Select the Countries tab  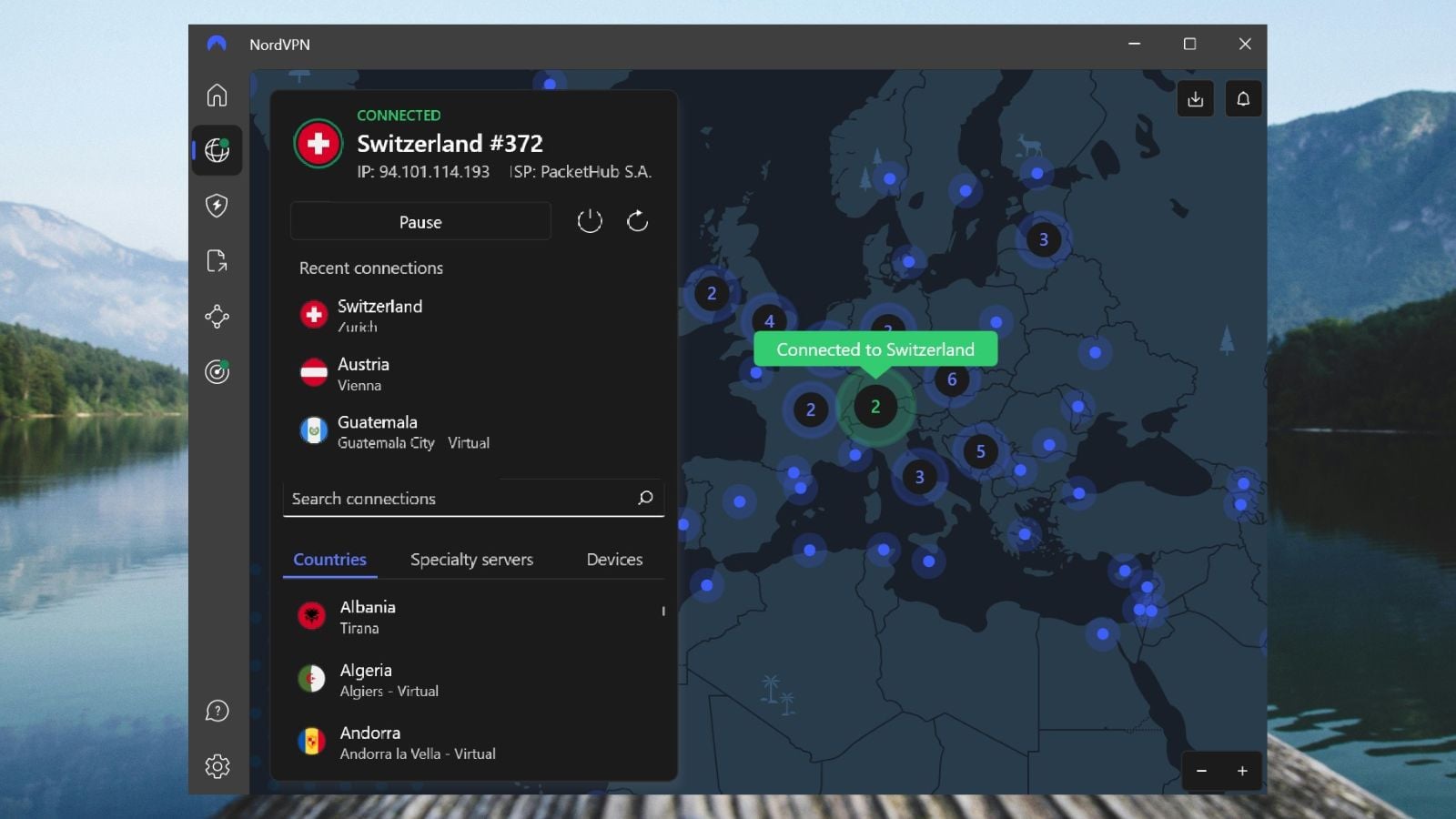(x=329, y=560)
